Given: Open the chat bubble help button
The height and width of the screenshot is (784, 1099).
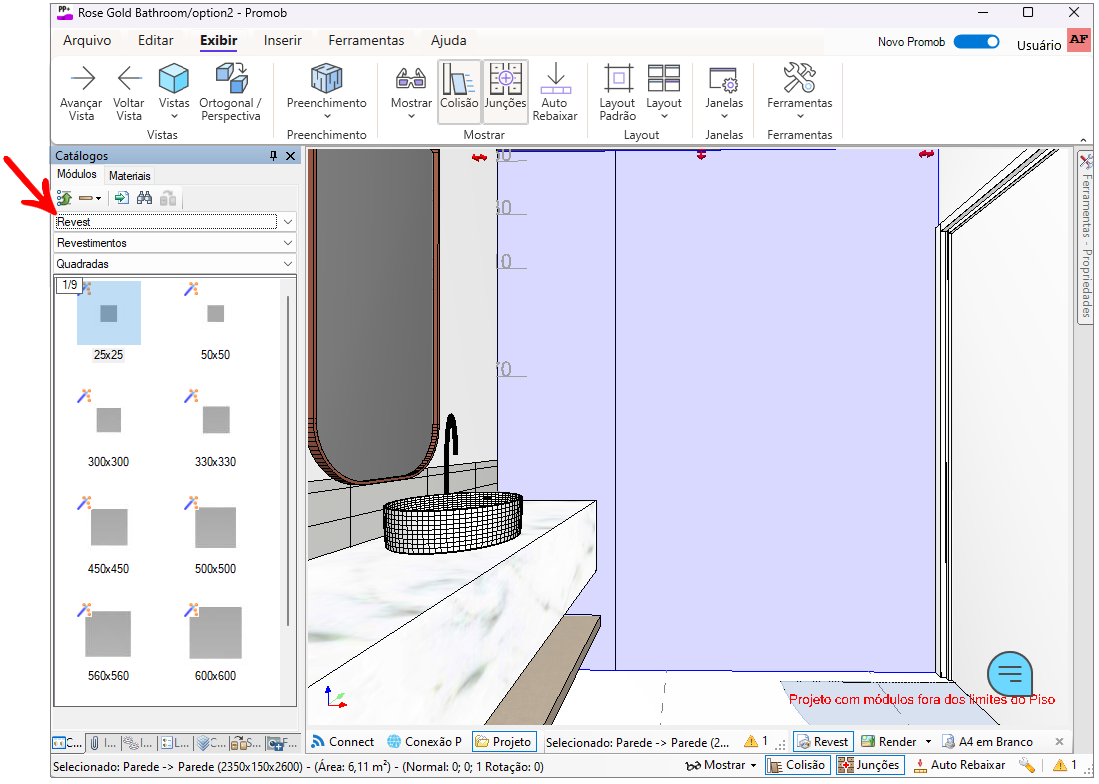Looking at the screenshot, I should point(1009,674).
